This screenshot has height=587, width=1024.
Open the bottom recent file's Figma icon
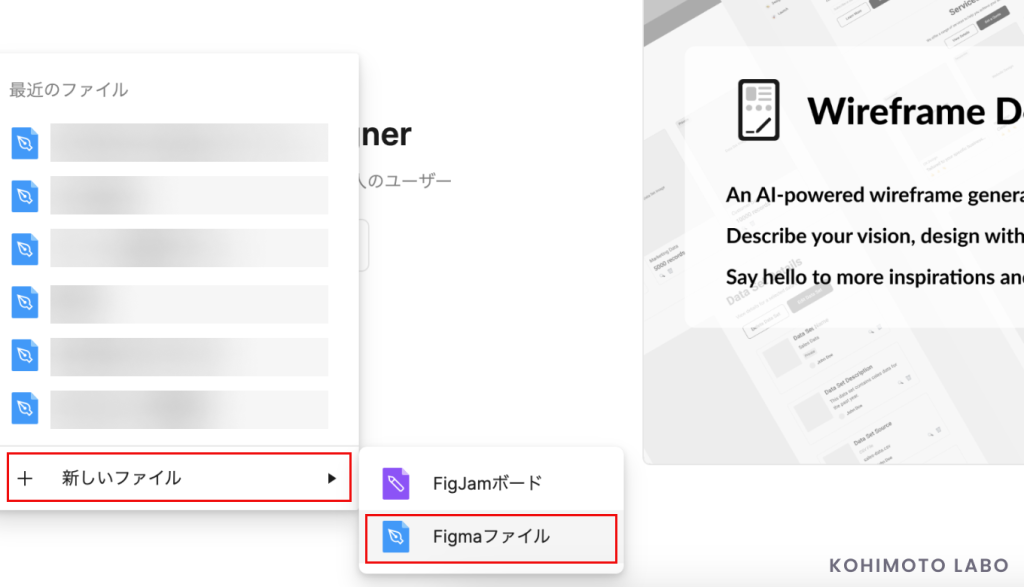coord(25,408)
